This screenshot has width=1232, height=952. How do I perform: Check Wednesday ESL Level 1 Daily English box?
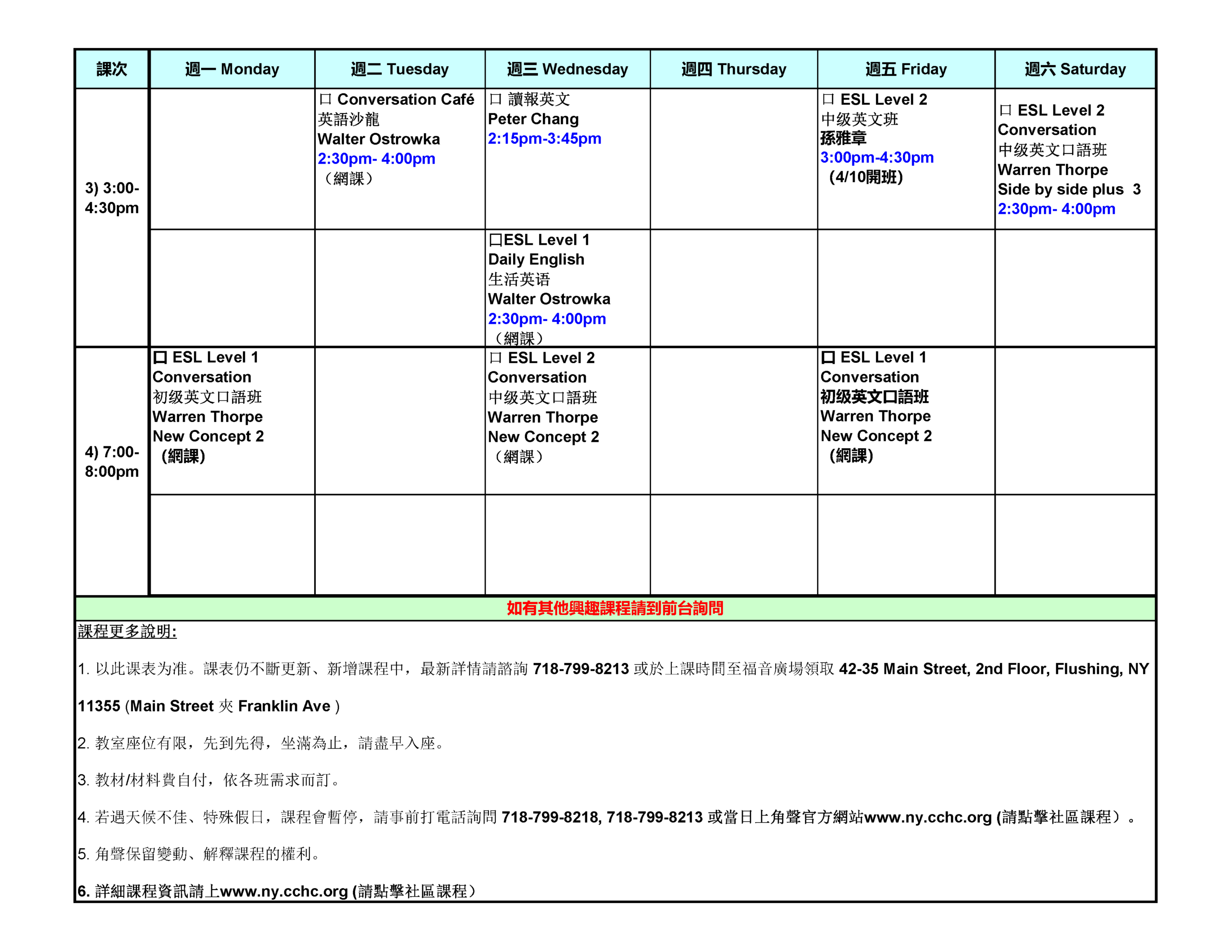pyautogui.click(x=496, y=240)
